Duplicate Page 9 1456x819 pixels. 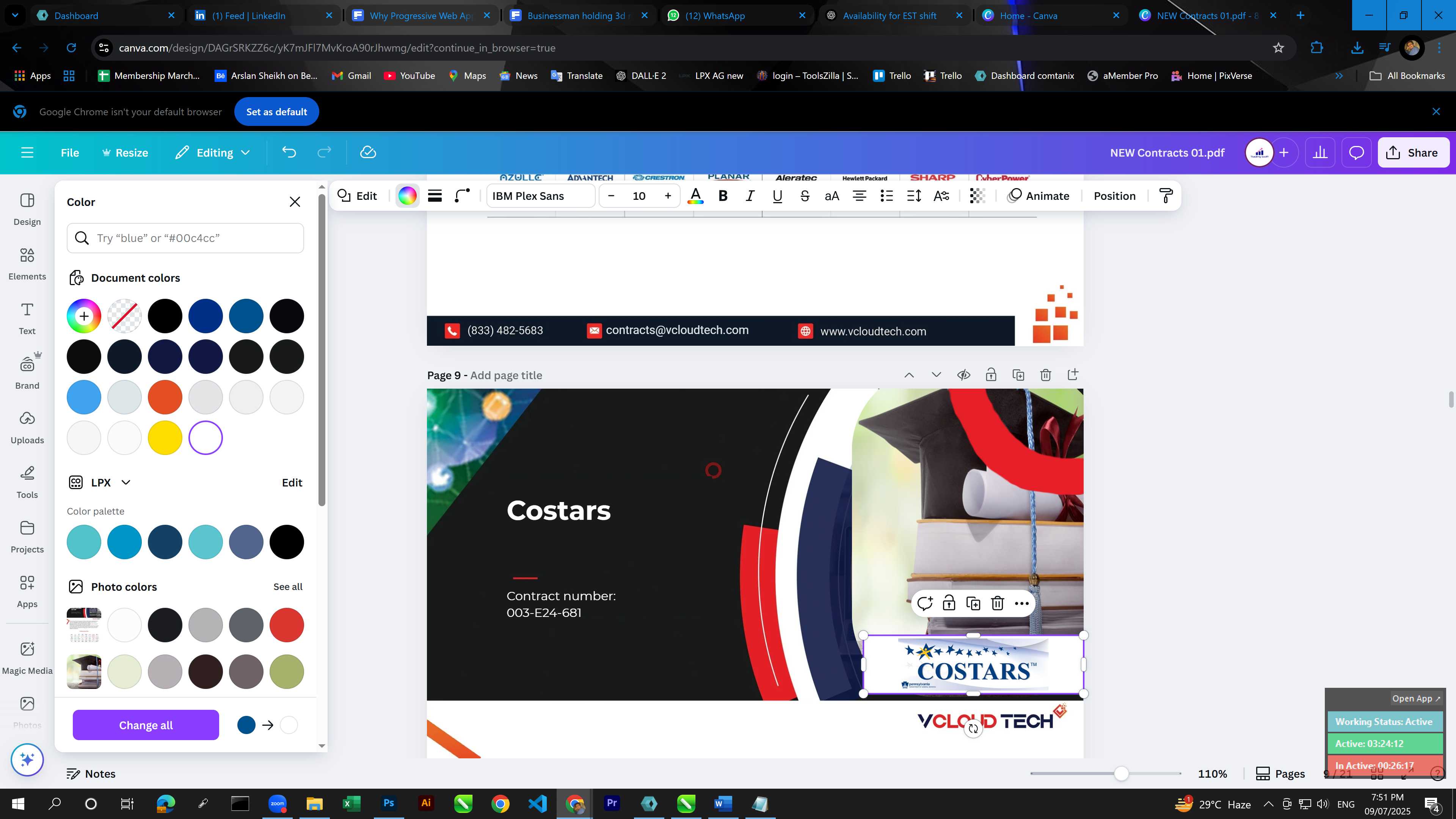1018,375
